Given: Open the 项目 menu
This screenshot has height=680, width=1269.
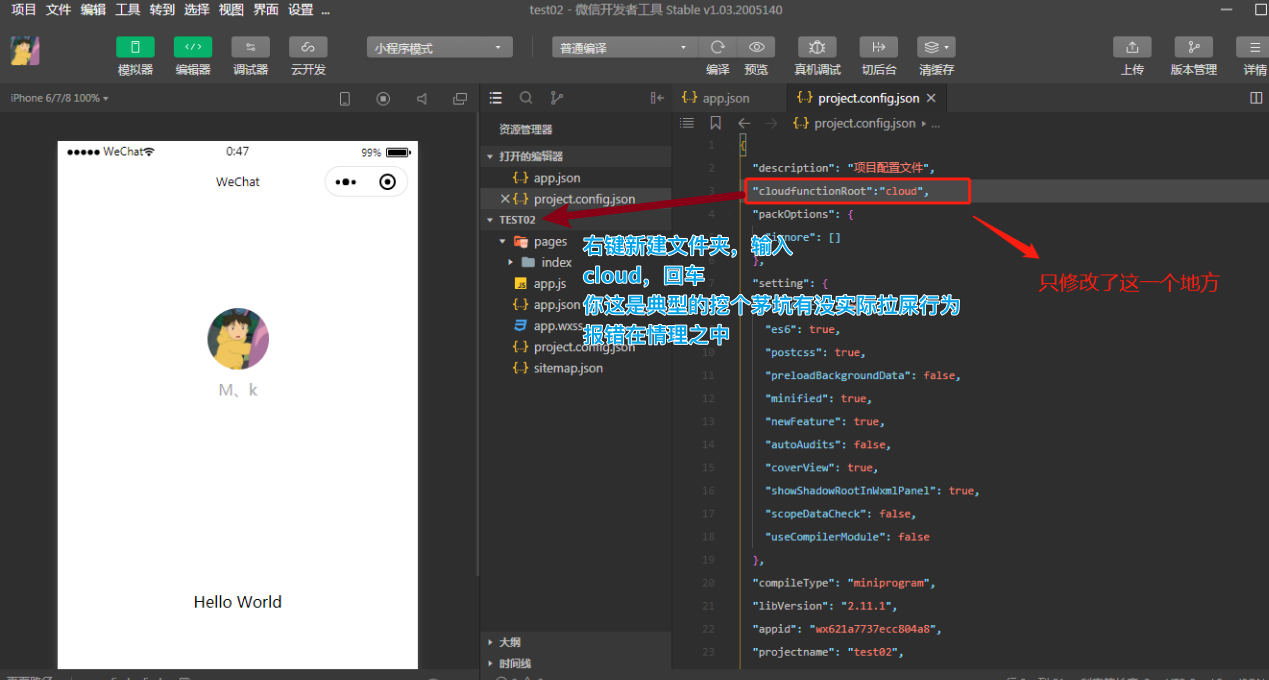Looking at the screenshot, I should [24, 10].
